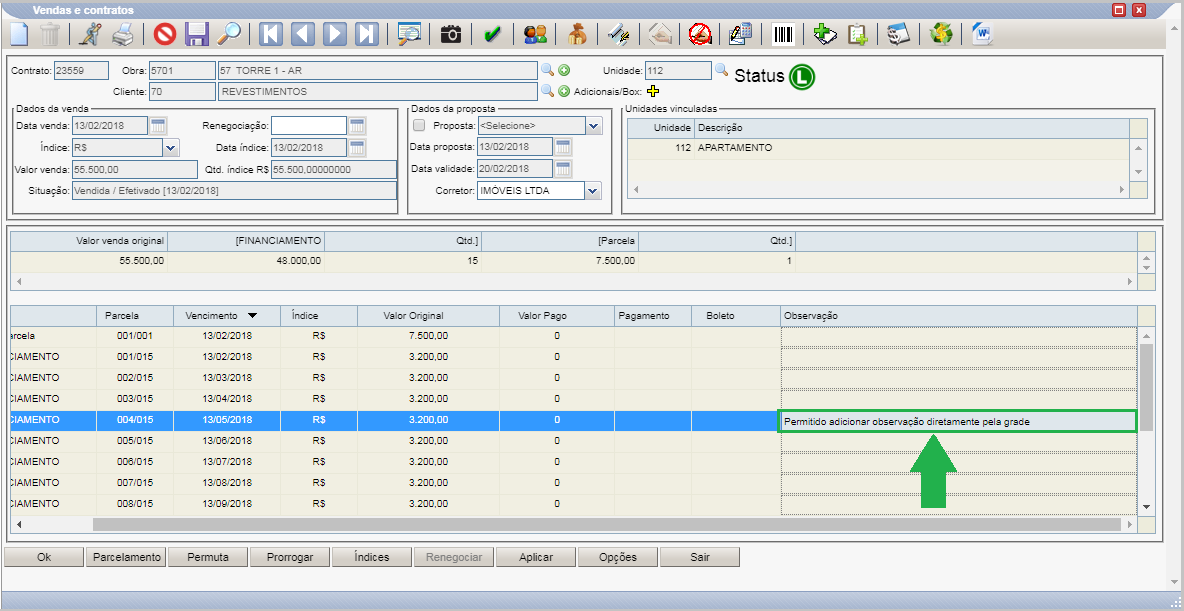The height and width of the screenshot is (611, 1184).
Task: Go to the next record
Action: tap(335, 34)
